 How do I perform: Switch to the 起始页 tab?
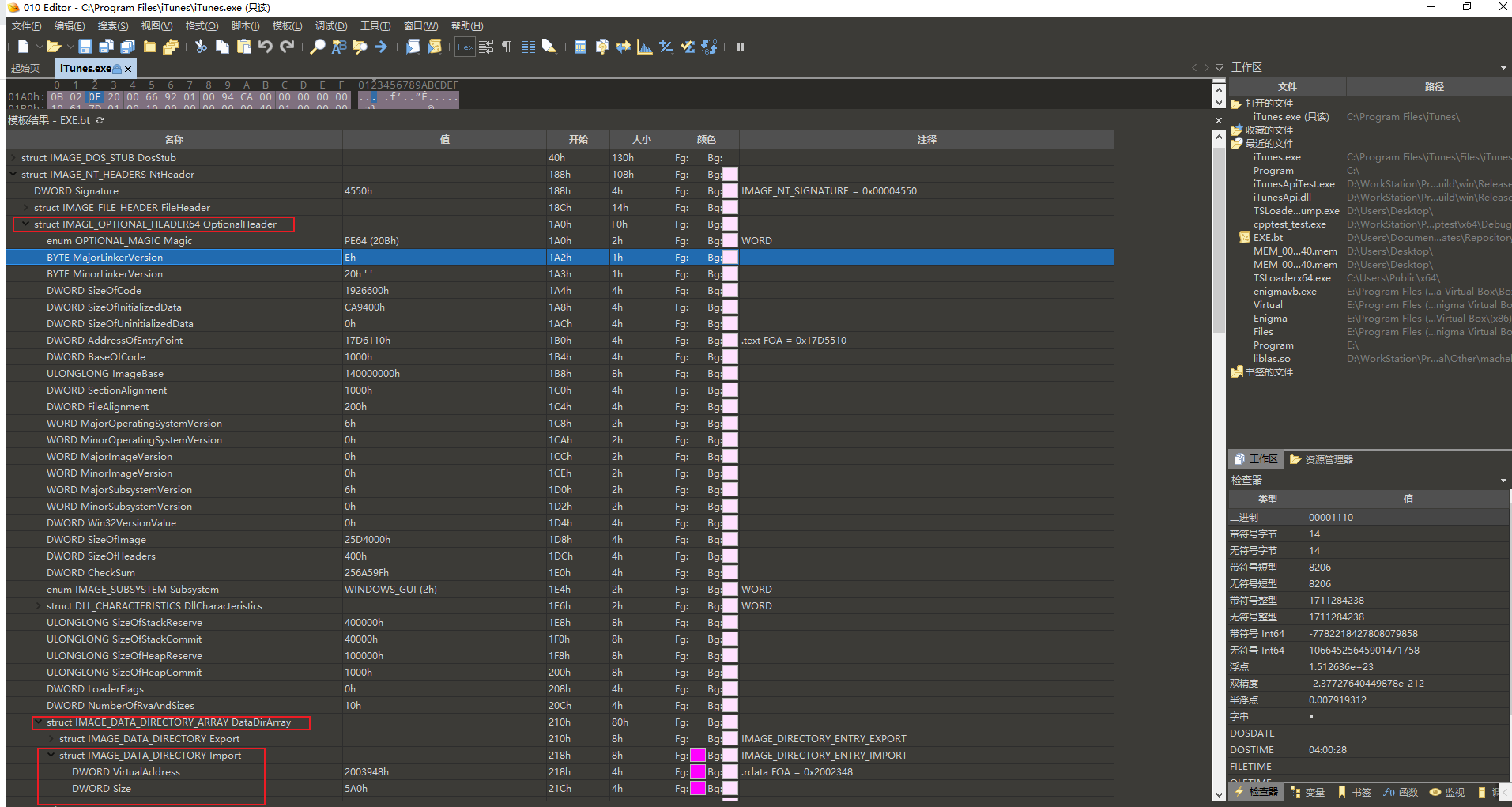point(25,69)
